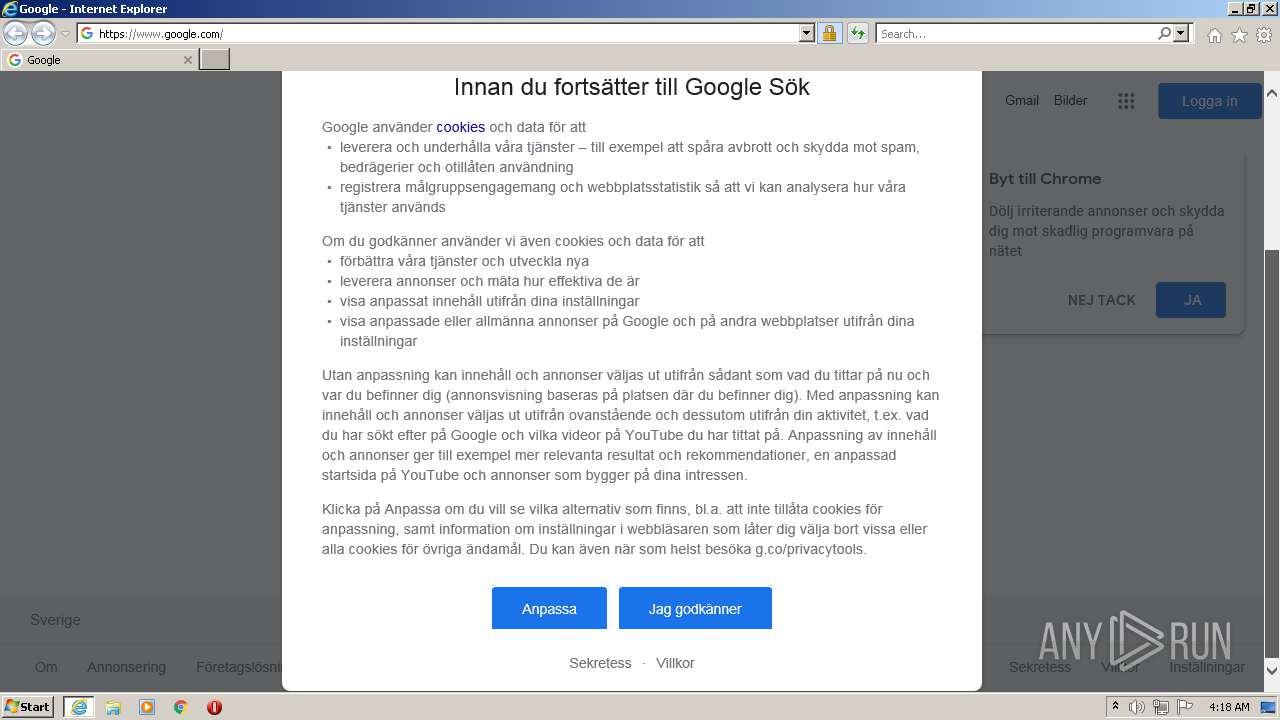Click the 4:18 AM system clock
The width and height of the screenshot is (1280, 720).
tap(1229, 707)
